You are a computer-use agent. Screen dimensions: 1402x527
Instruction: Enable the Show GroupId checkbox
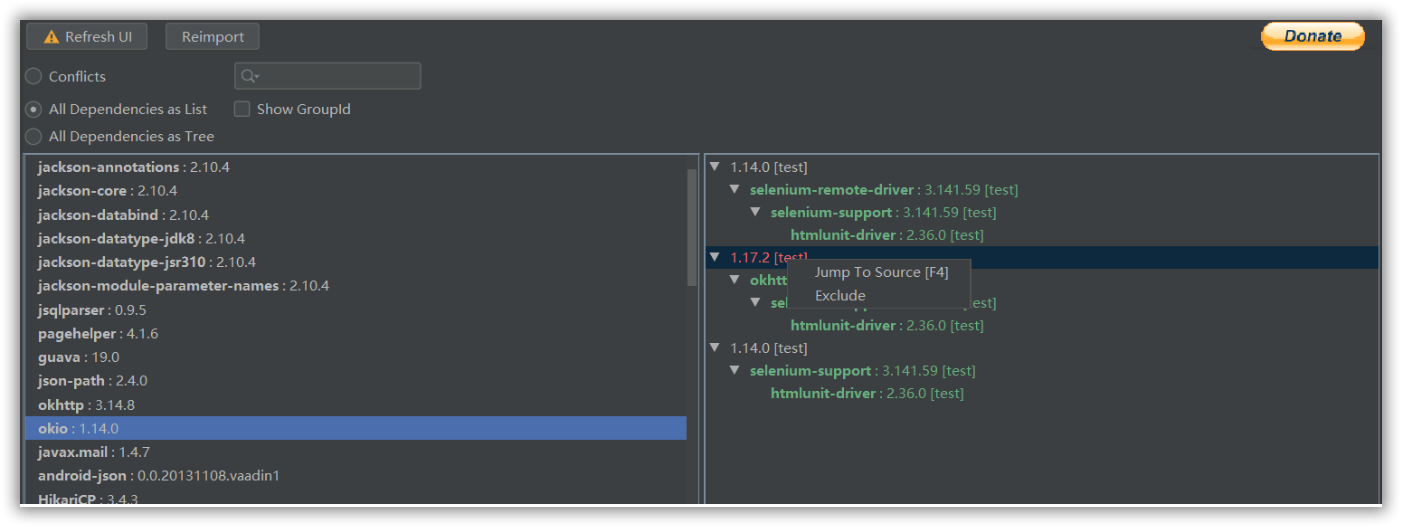pyautogui.click(x=242, y=109)
